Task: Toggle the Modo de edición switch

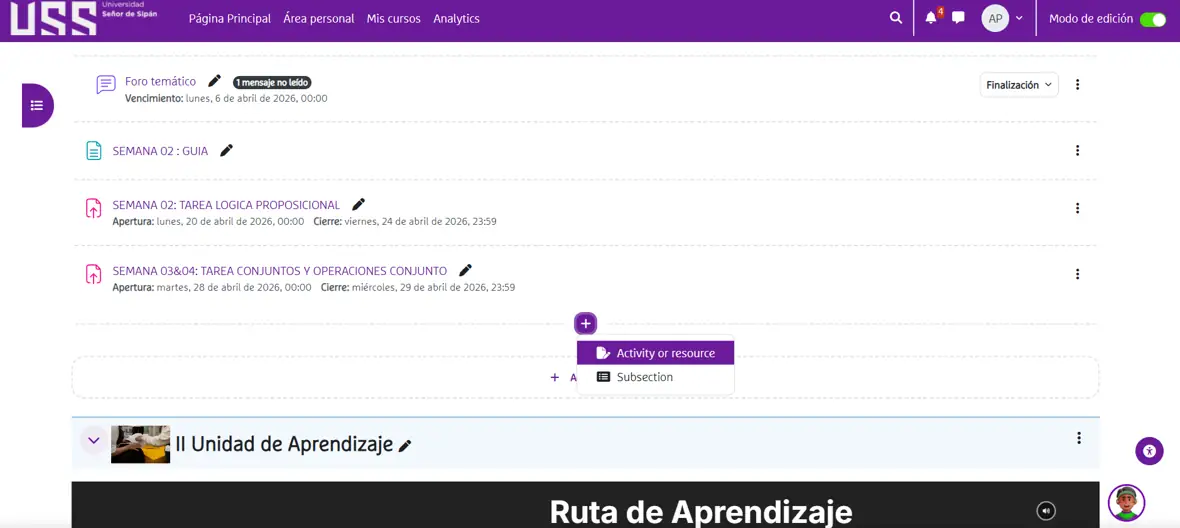Action: (1152, 19)
